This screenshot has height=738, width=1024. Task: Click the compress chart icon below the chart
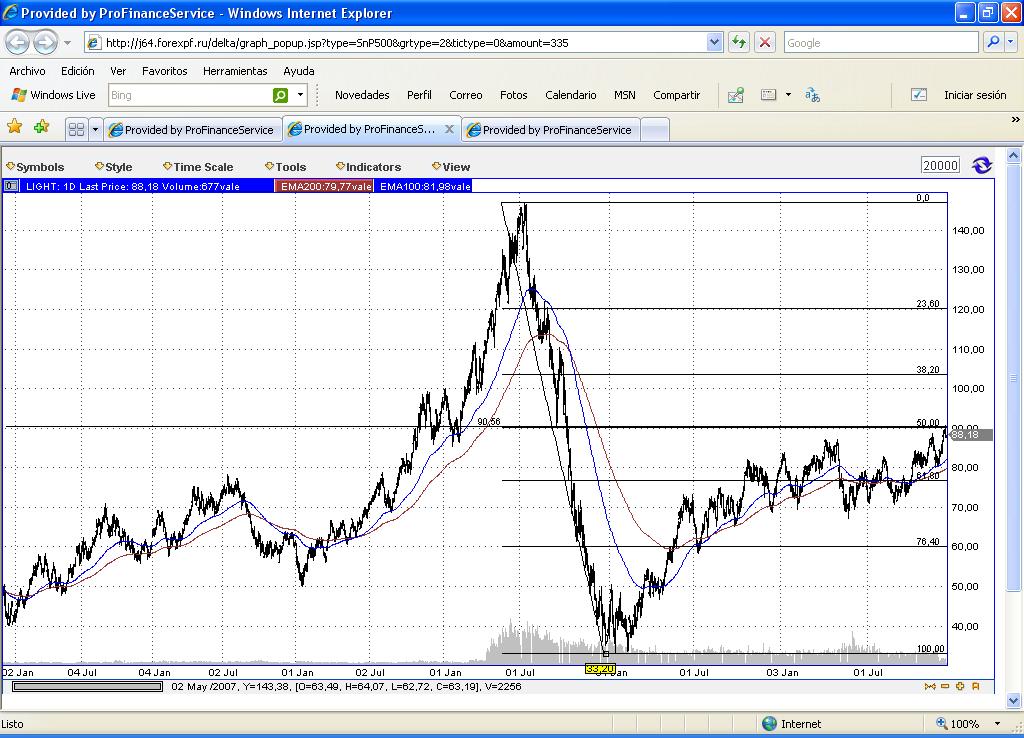[930, 686]
